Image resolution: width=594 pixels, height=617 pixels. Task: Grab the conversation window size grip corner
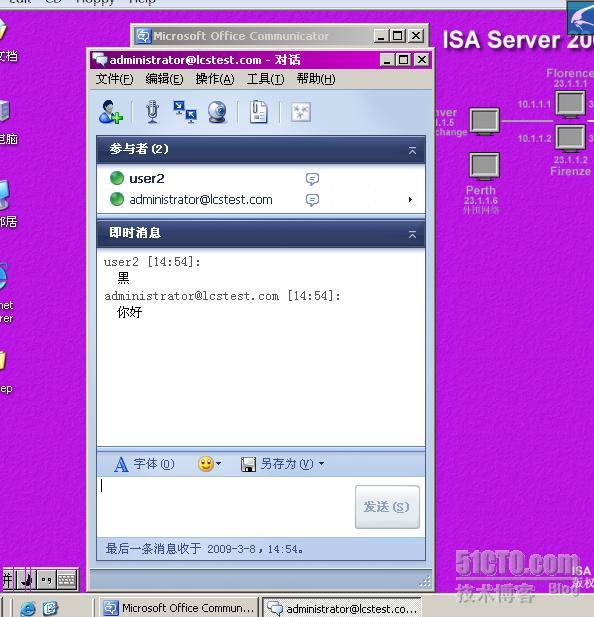tap(425, 581)
